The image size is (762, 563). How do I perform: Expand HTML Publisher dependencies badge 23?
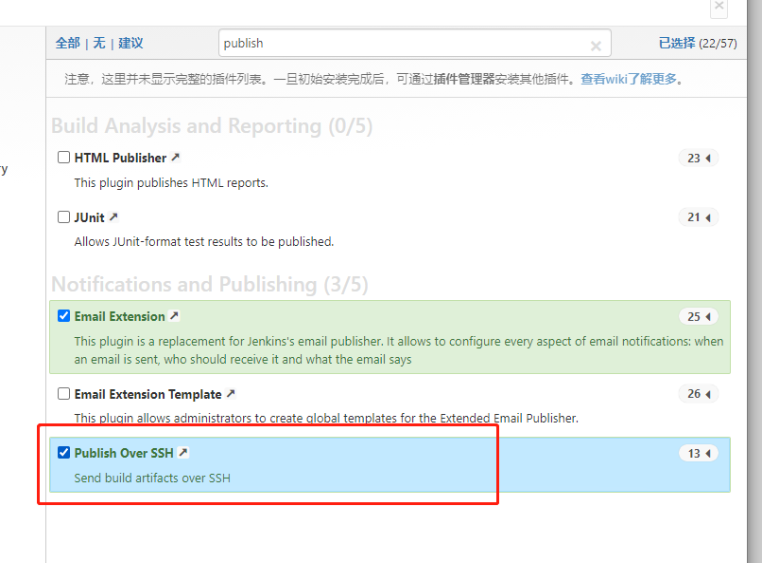tap(698, 158)
